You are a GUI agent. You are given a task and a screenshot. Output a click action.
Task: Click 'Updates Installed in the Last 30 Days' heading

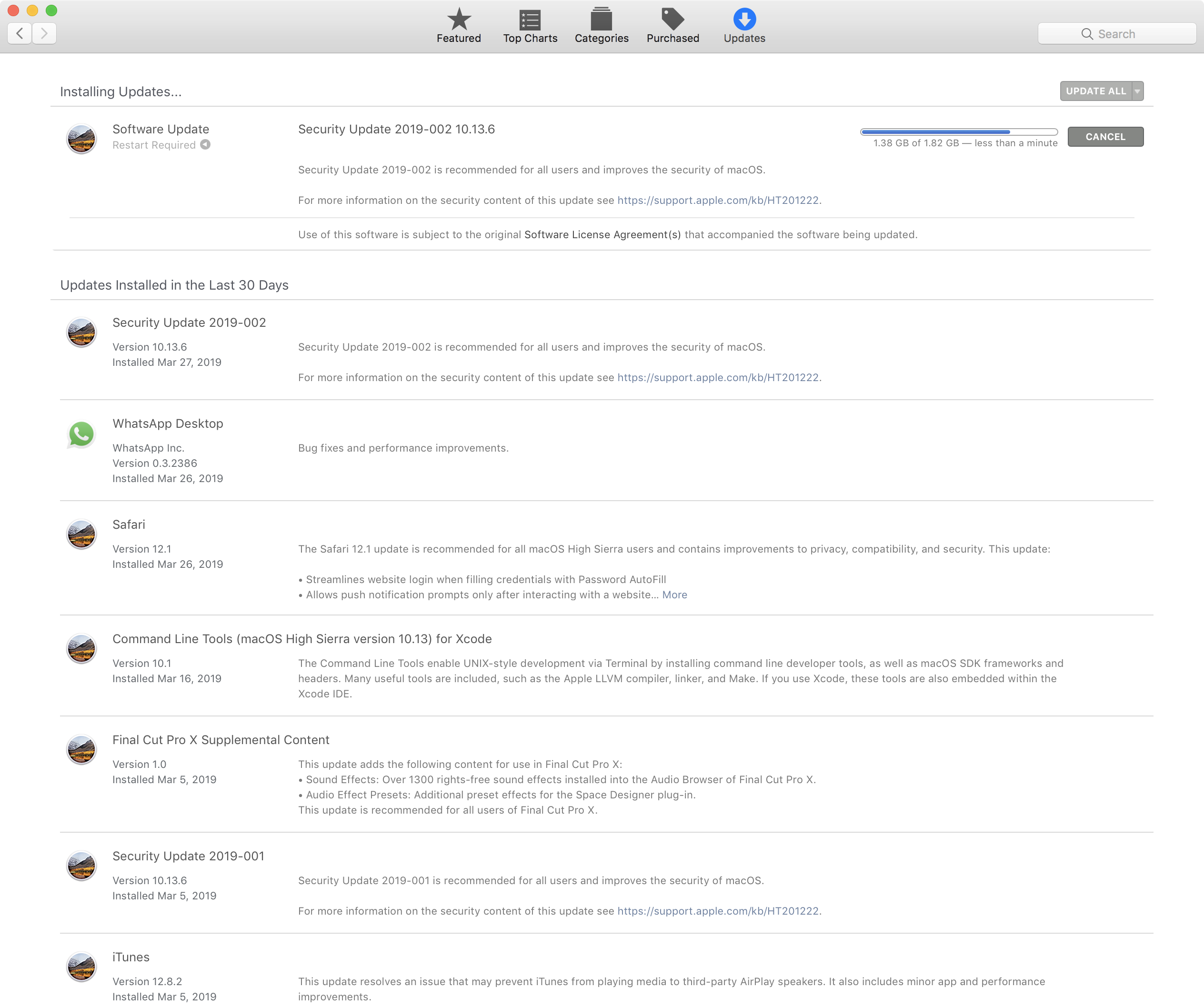(x=174, y=285)
